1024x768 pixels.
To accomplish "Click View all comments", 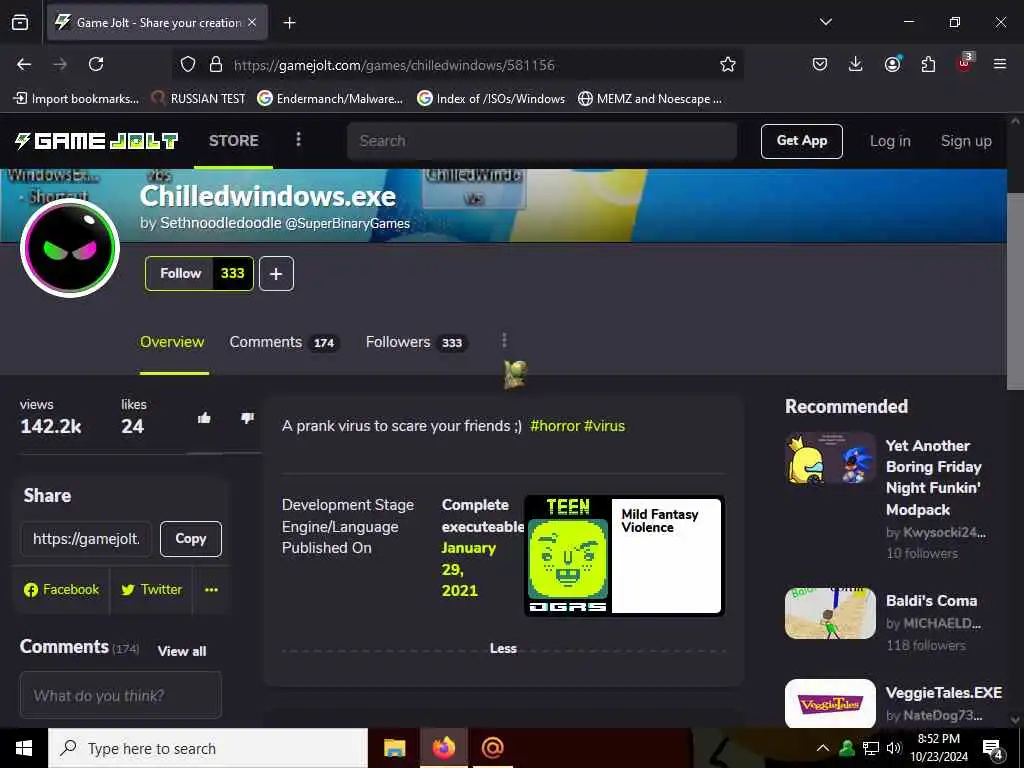I will click(x=182, y=651).
